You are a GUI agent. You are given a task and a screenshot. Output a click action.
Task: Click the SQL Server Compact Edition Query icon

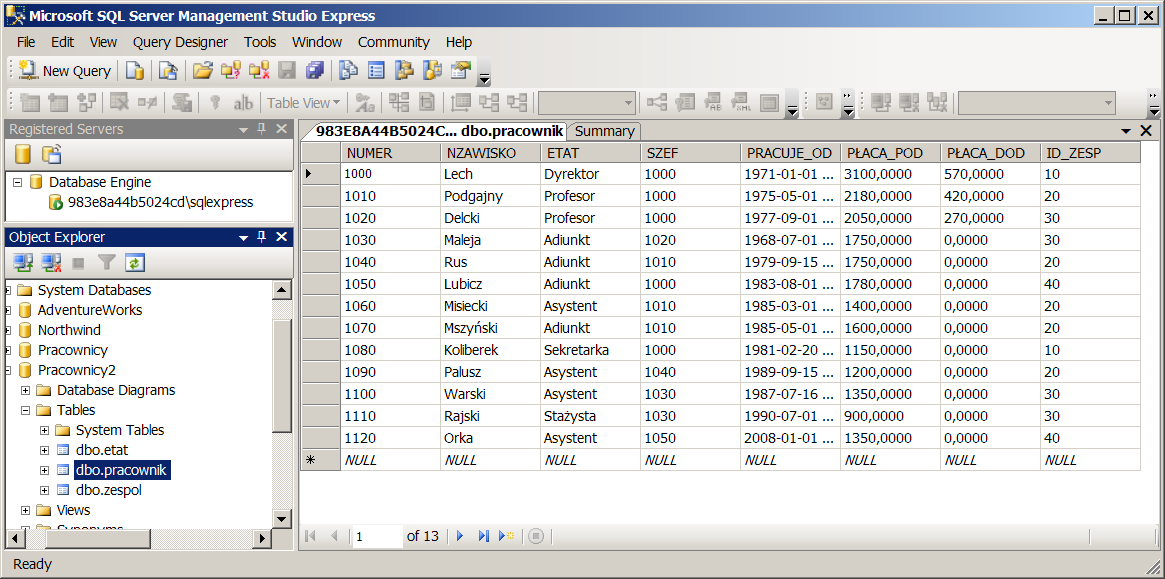[169, 71]
